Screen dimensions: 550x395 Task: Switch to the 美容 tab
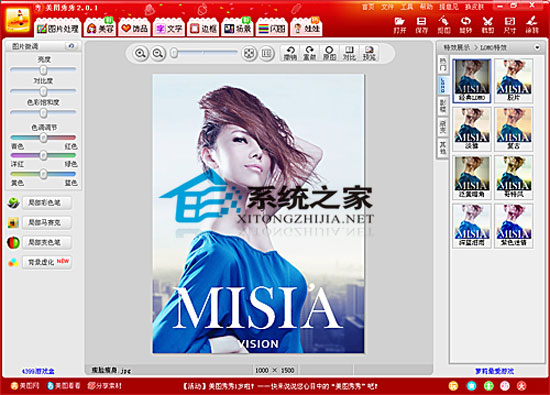click(100, 28)
